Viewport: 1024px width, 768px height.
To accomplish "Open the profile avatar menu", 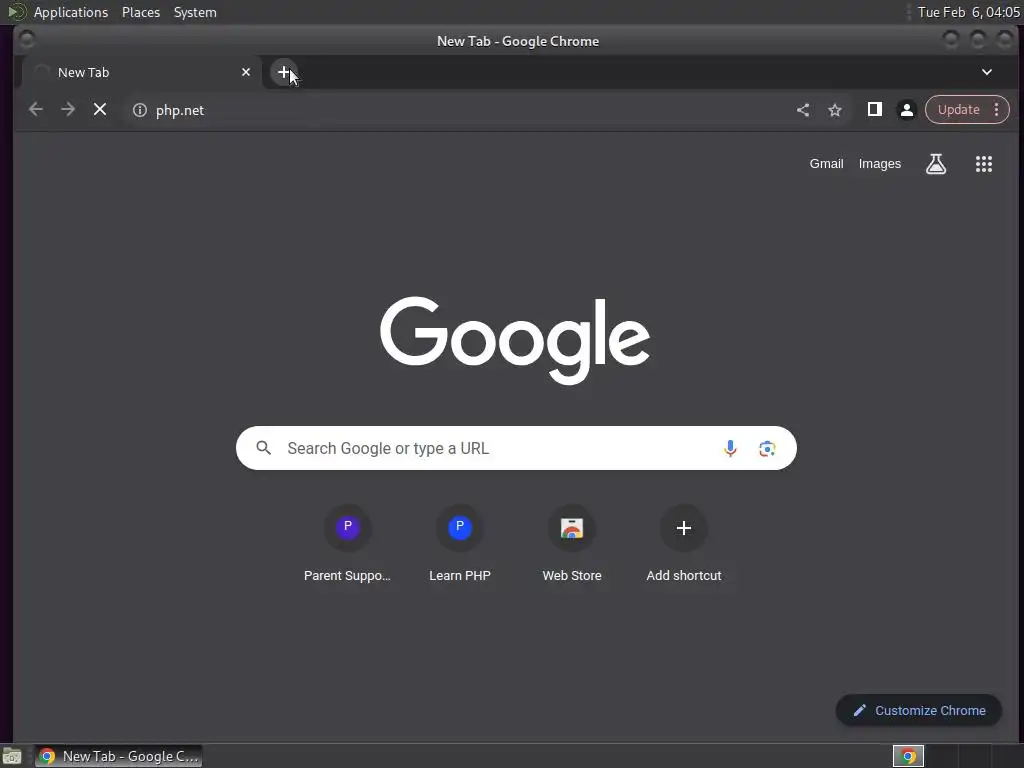I will [906, 110].
